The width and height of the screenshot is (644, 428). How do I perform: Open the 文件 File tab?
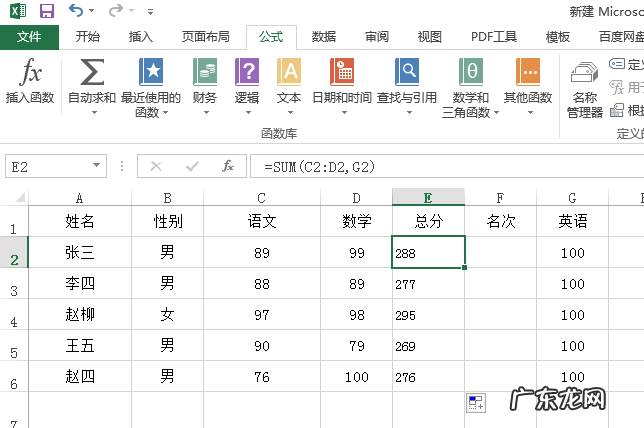[x=29, y=37]
